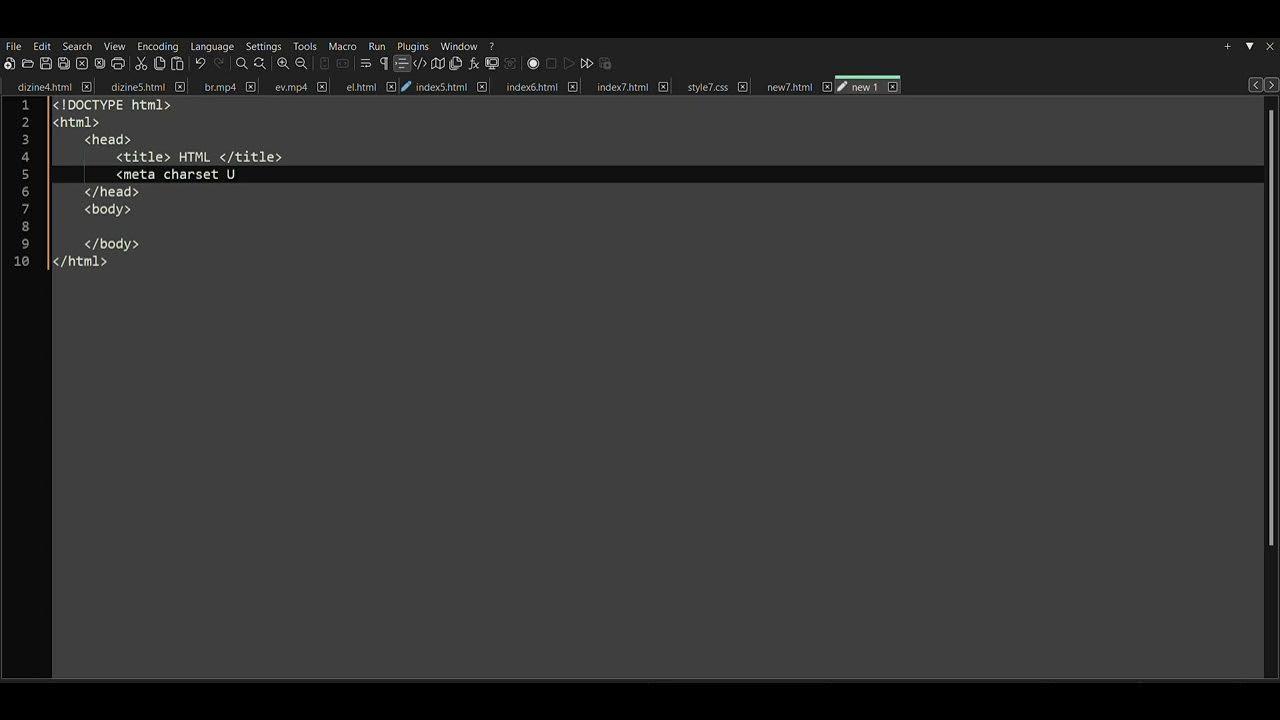Click the Close All toolbar icon

pyautogui.click(x=100, y=63)
